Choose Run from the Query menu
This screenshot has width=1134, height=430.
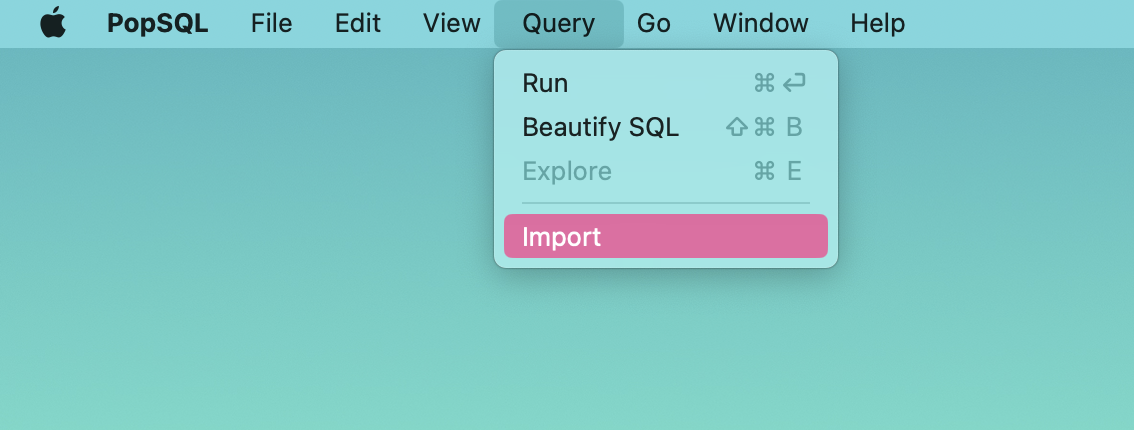(665, 84)
